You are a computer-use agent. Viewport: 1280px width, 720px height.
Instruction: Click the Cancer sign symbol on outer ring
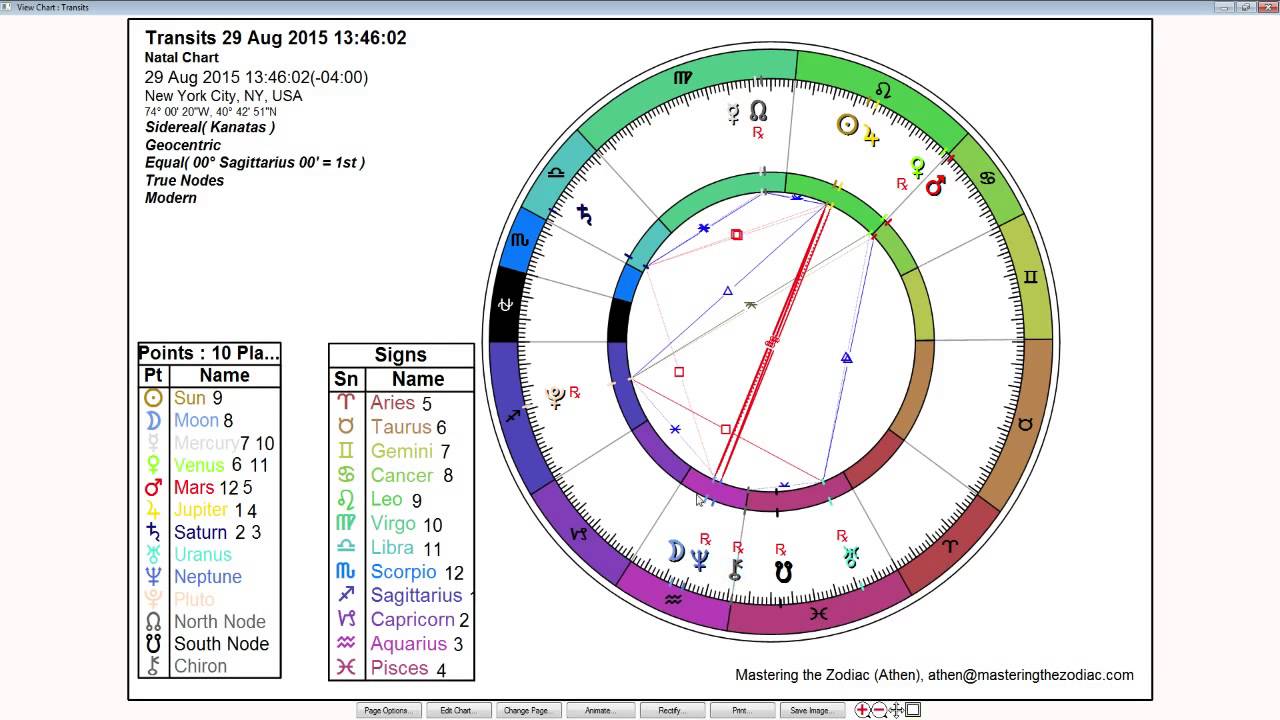[988, 178]
